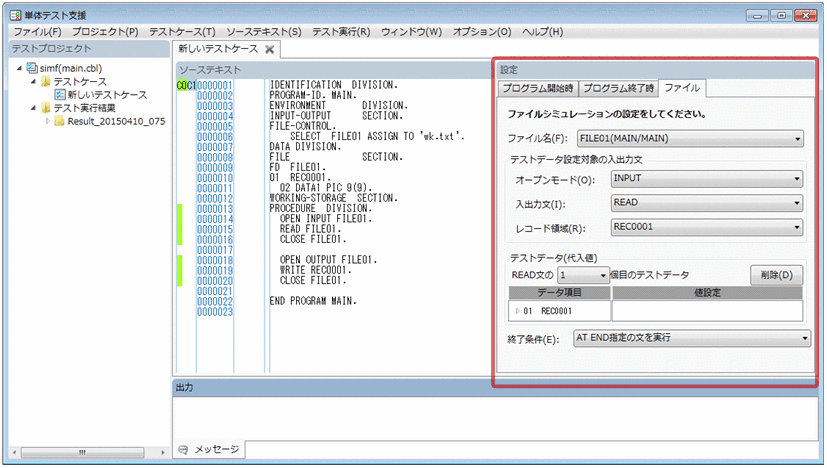This screenshot has width=827, height=468.
Task: Click the SELECT FILE01 ASSIGN source line
Action: pos(377,137)
